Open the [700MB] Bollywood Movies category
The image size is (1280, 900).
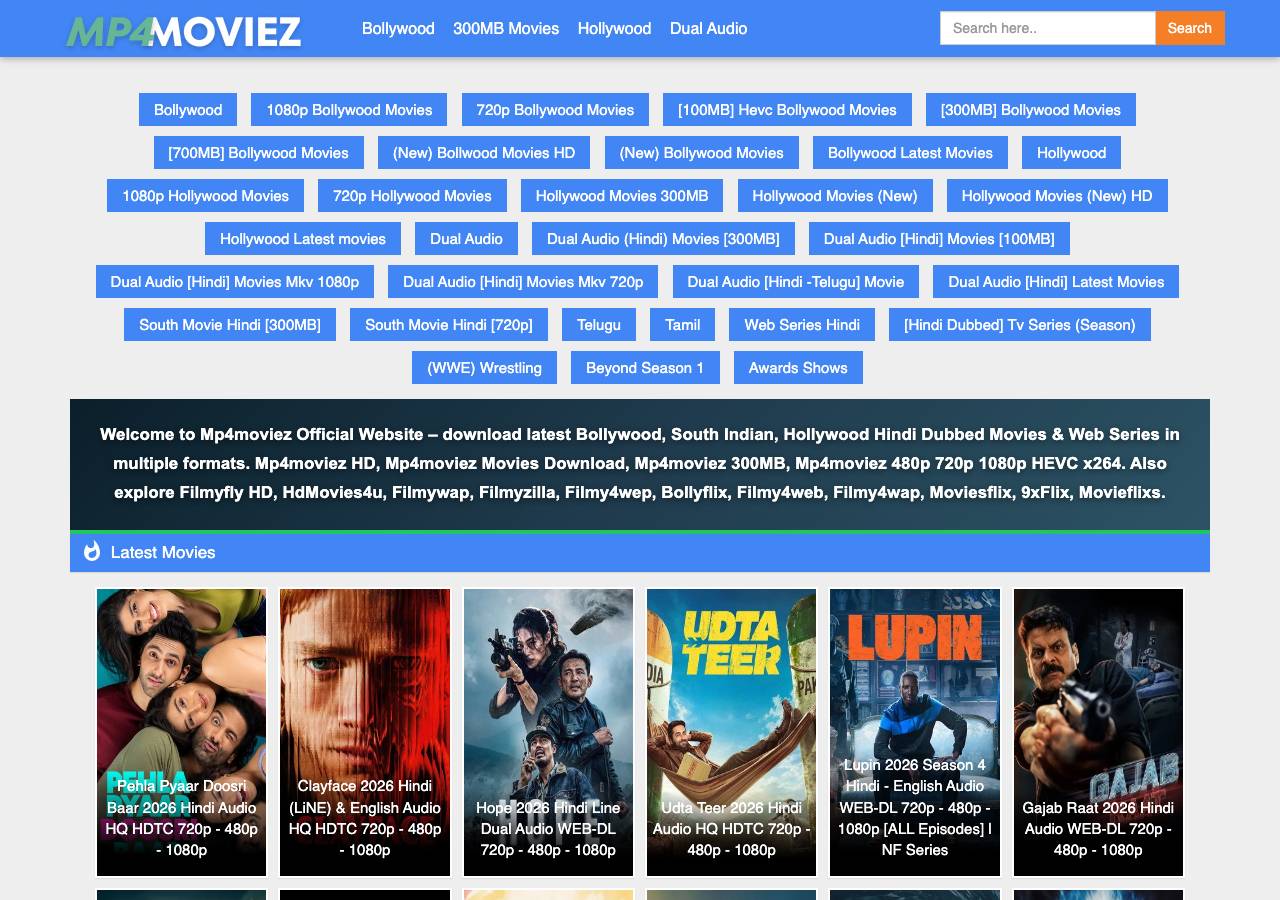coord(258,153)
